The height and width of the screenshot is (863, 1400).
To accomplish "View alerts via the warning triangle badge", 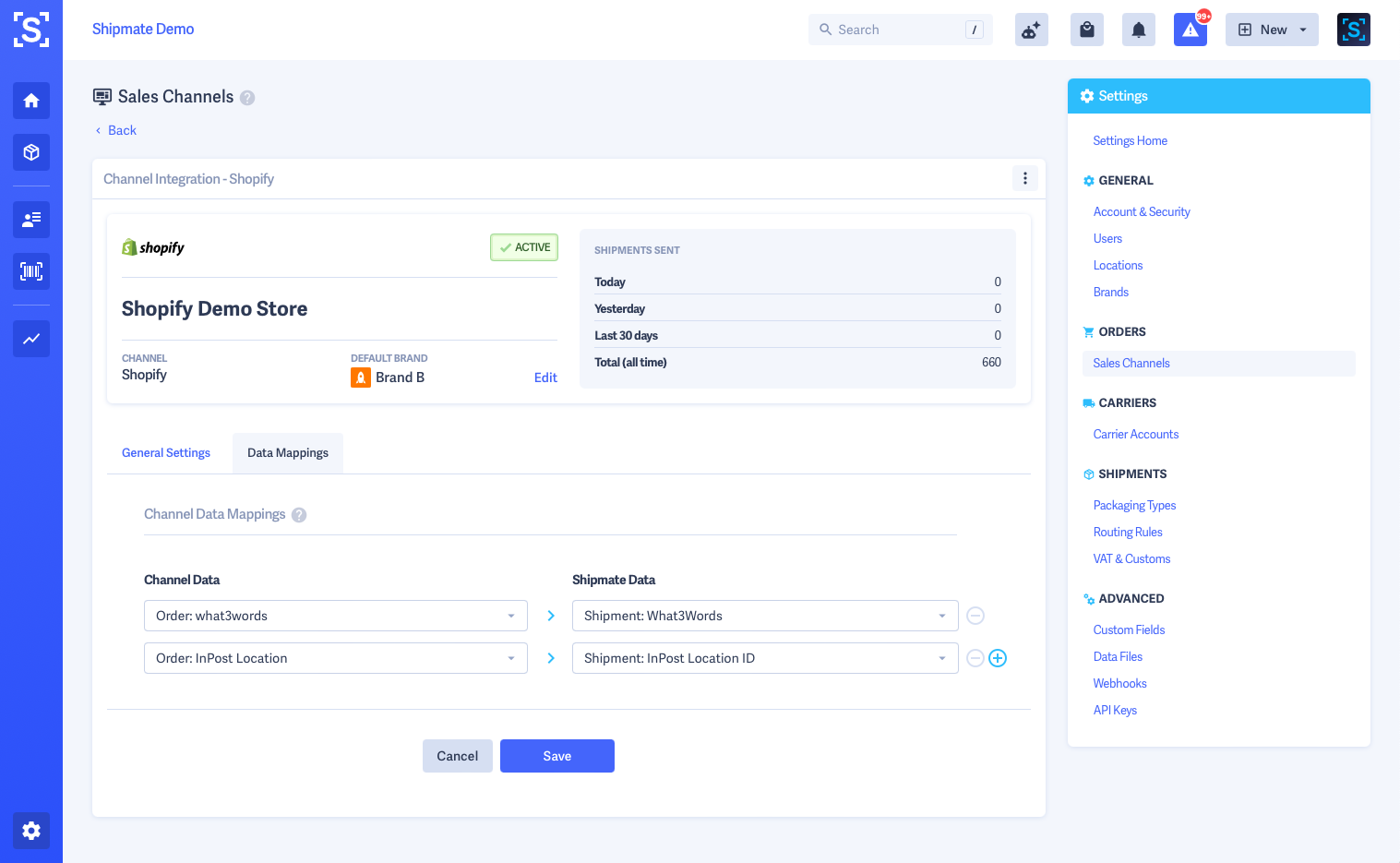I will 1191,29.
